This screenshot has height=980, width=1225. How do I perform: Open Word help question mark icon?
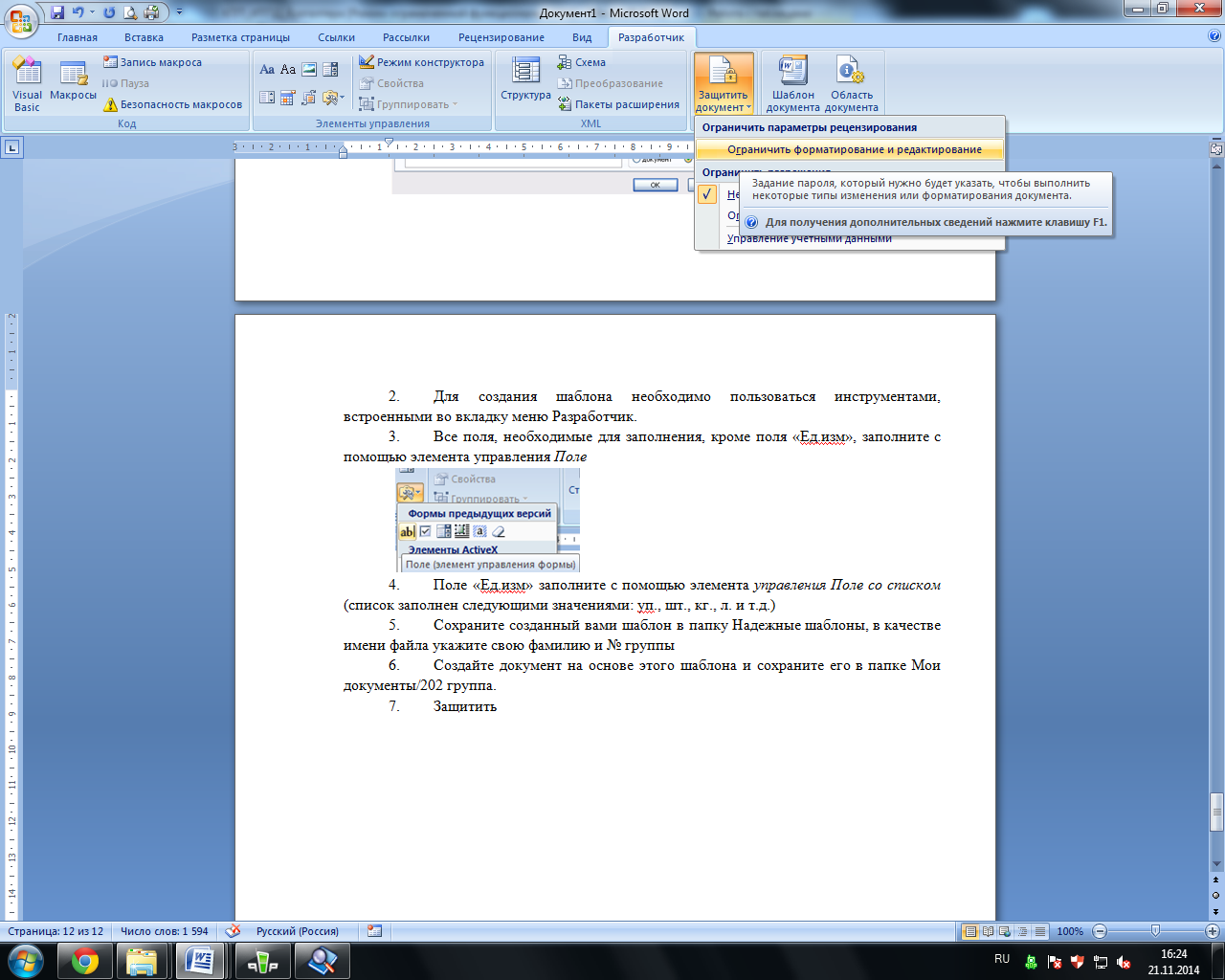[1214, 36]
